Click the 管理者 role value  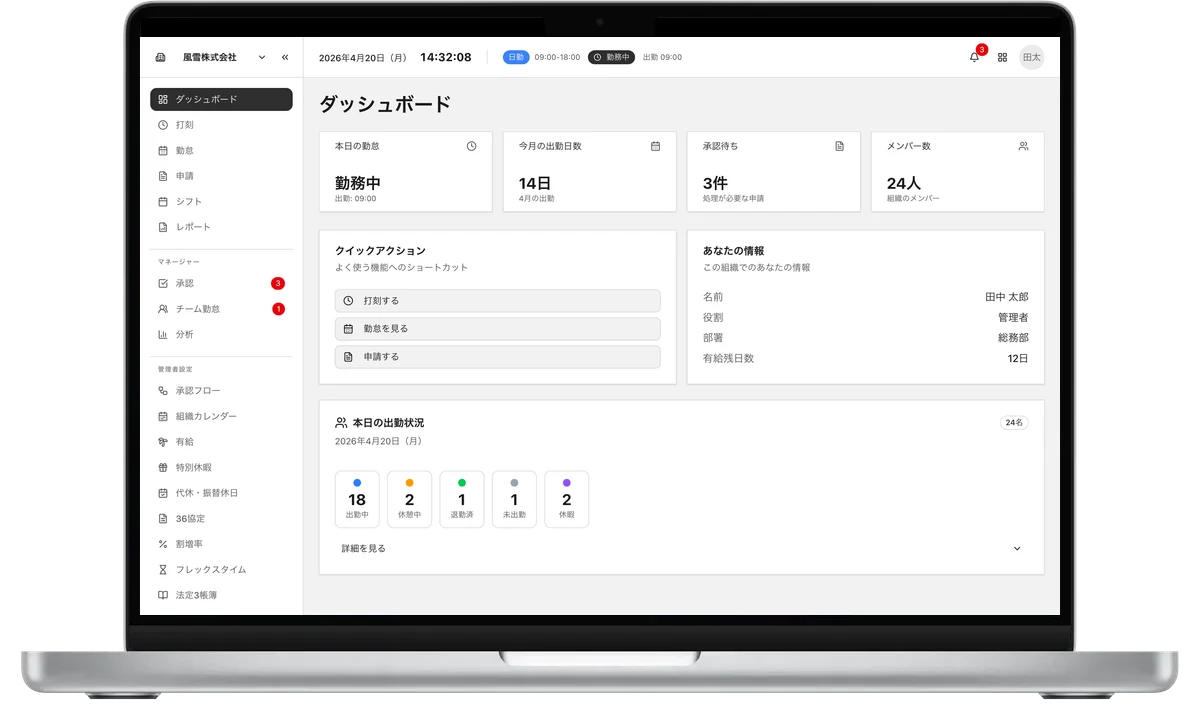point(1012,317)
